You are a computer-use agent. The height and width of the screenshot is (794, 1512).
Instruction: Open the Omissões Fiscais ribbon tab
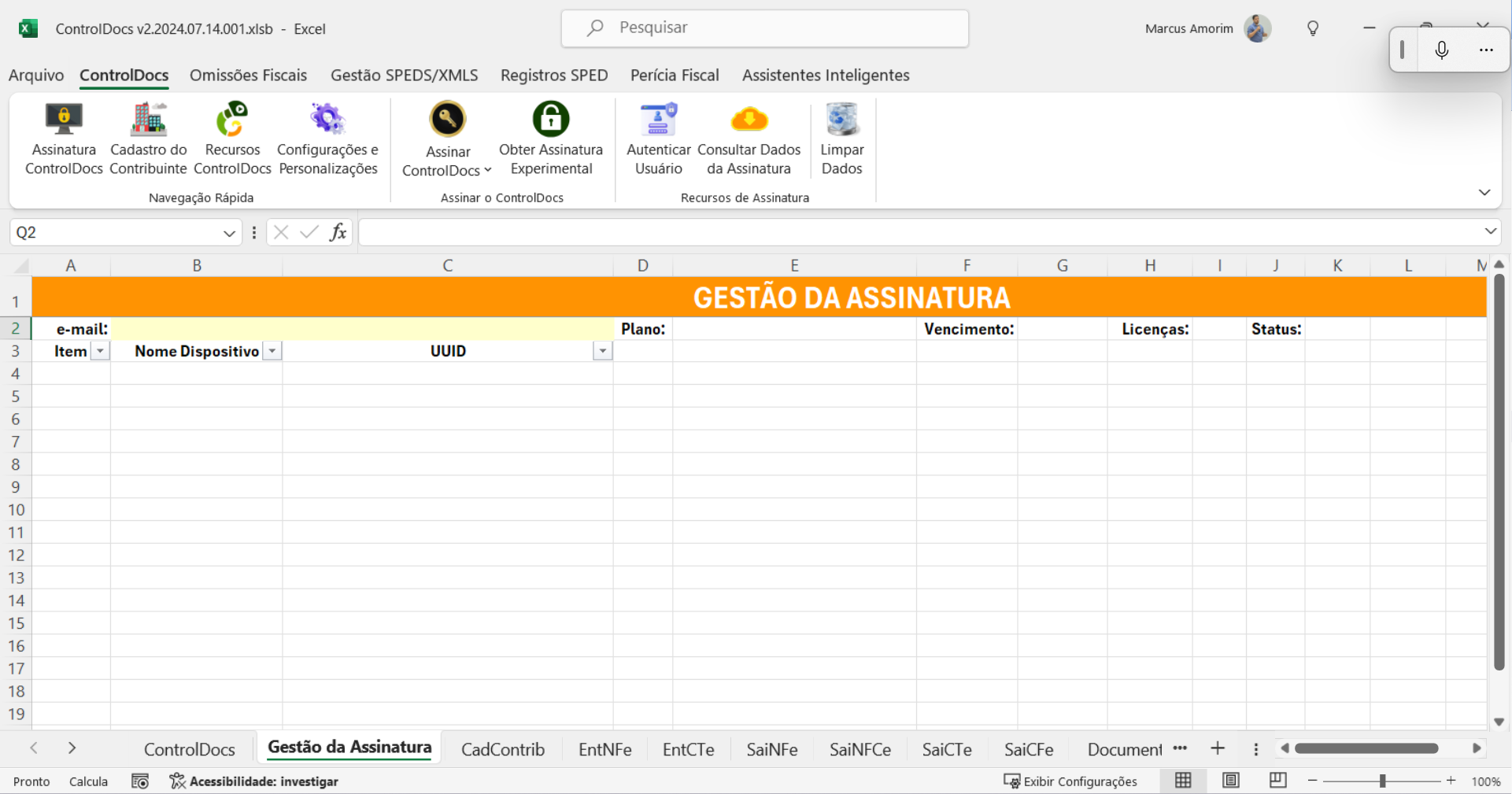pyautogui.click(x=248, y=76)
